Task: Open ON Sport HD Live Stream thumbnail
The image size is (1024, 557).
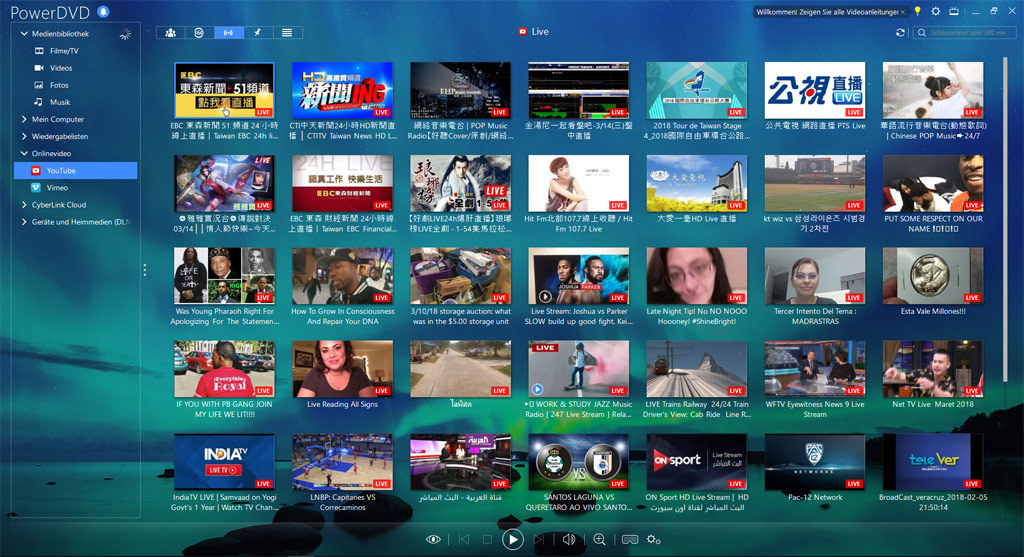Action: (696, 462)
